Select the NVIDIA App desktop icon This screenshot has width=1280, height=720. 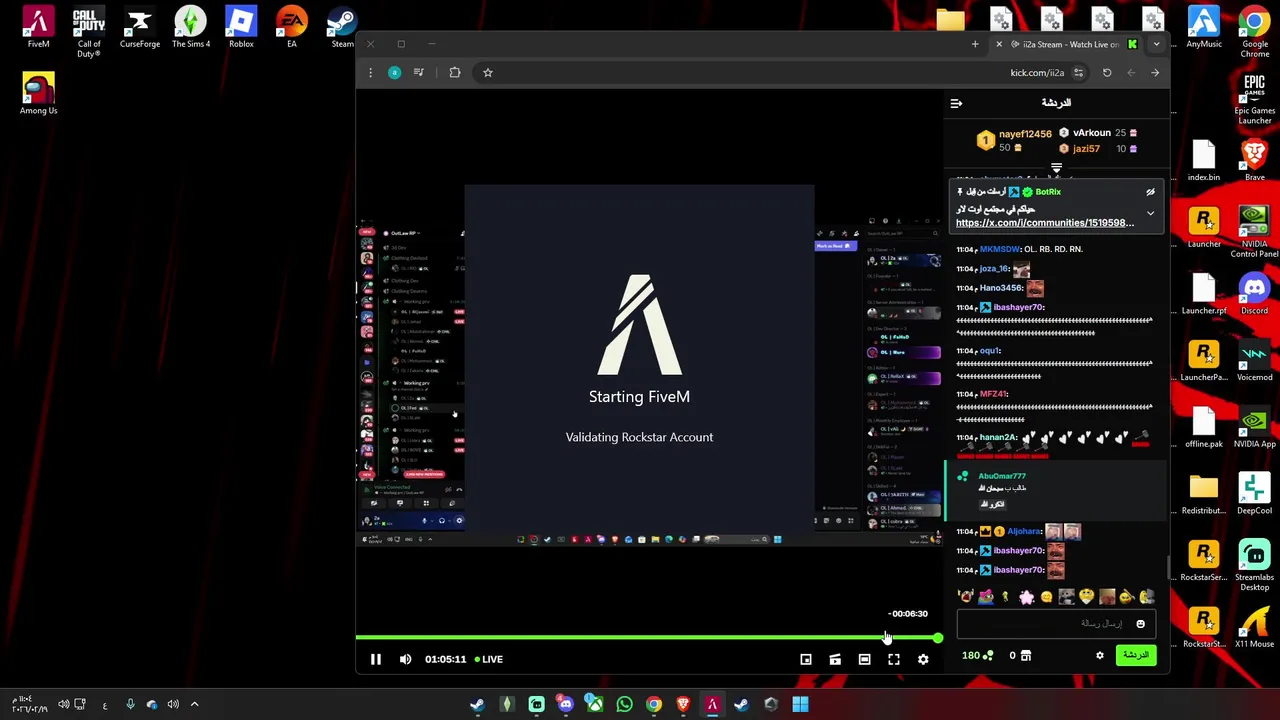pyautogui.click(x=1254, y=428)
